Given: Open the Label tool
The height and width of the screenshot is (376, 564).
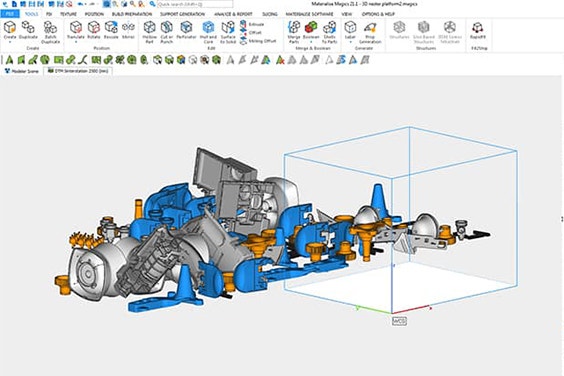Looking at the screenshot, I should [x=350, y=30].
